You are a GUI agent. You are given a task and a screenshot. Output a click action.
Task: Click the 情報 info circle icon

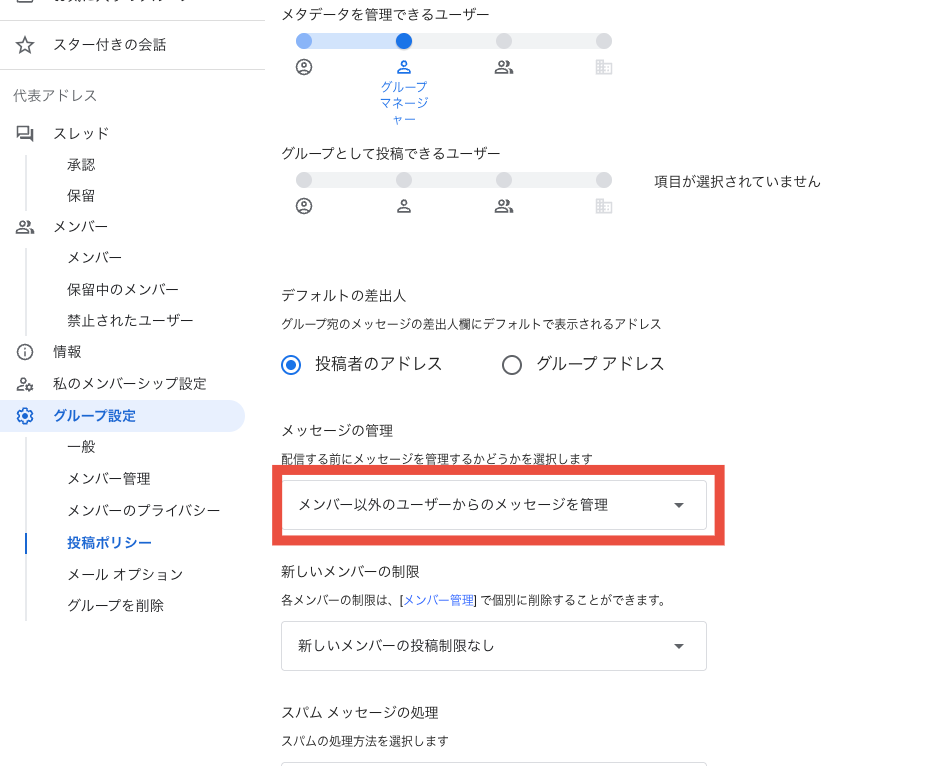[x=25, y=352]
